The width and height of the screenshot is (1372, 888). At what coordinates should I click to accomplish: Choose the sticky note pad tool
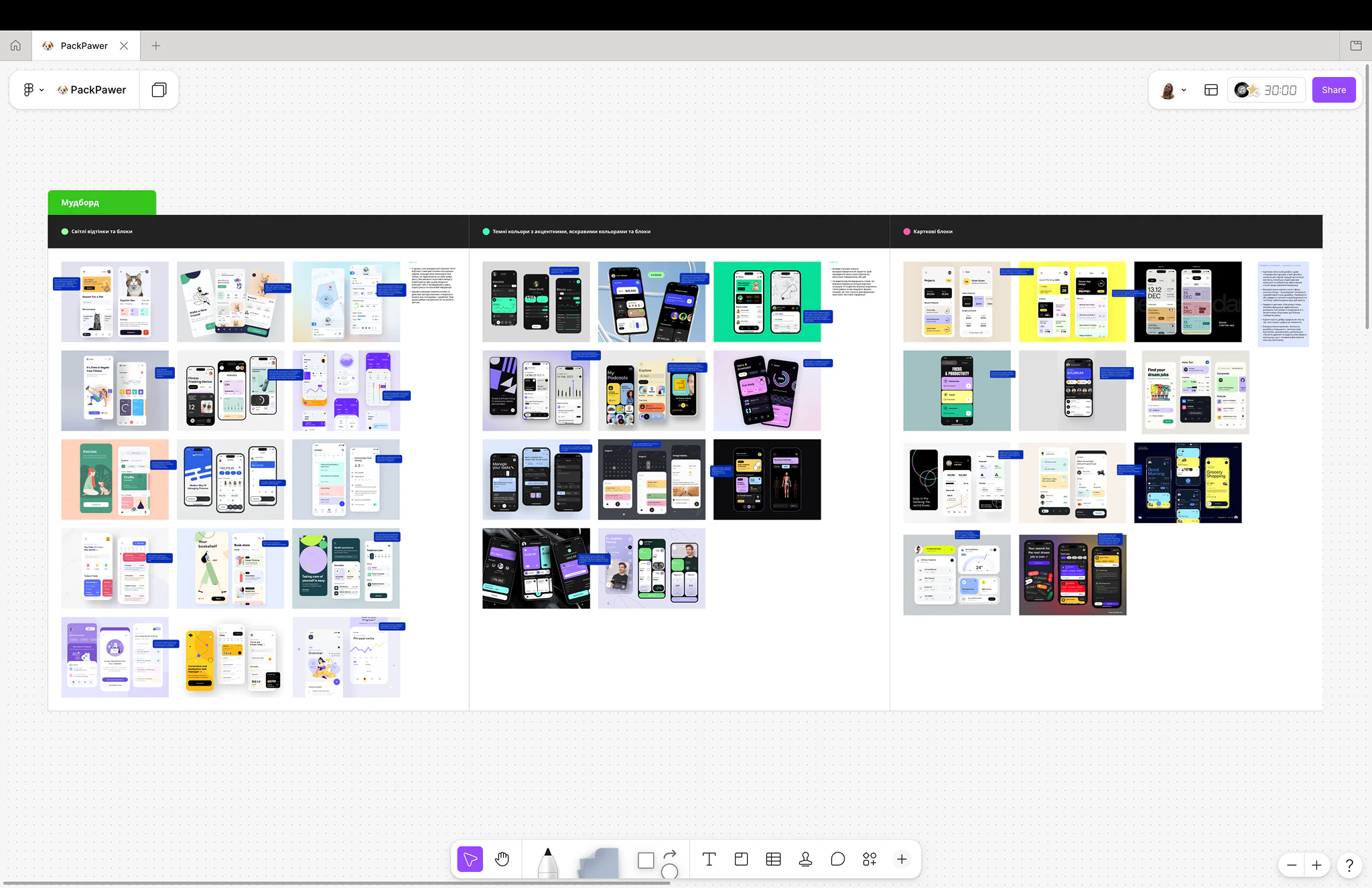pos(598,863)
